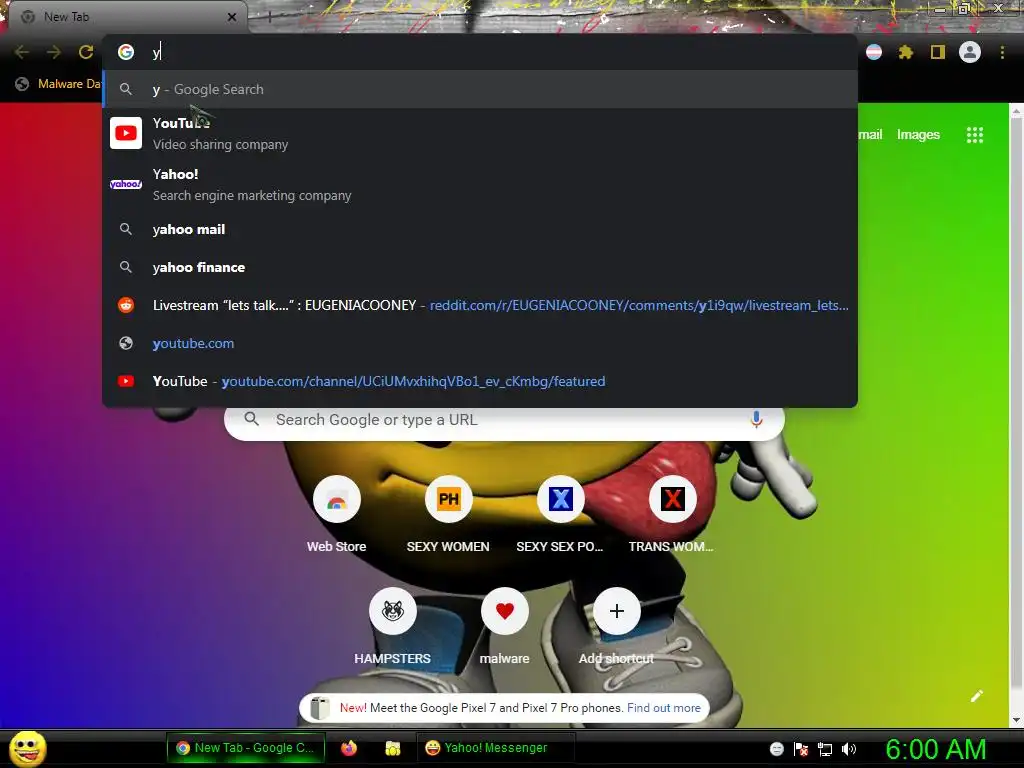This screenshot has width=1024, height=768.
Task: Choose the YouTube video sharing company suggestion
Action: coord(480,133)
